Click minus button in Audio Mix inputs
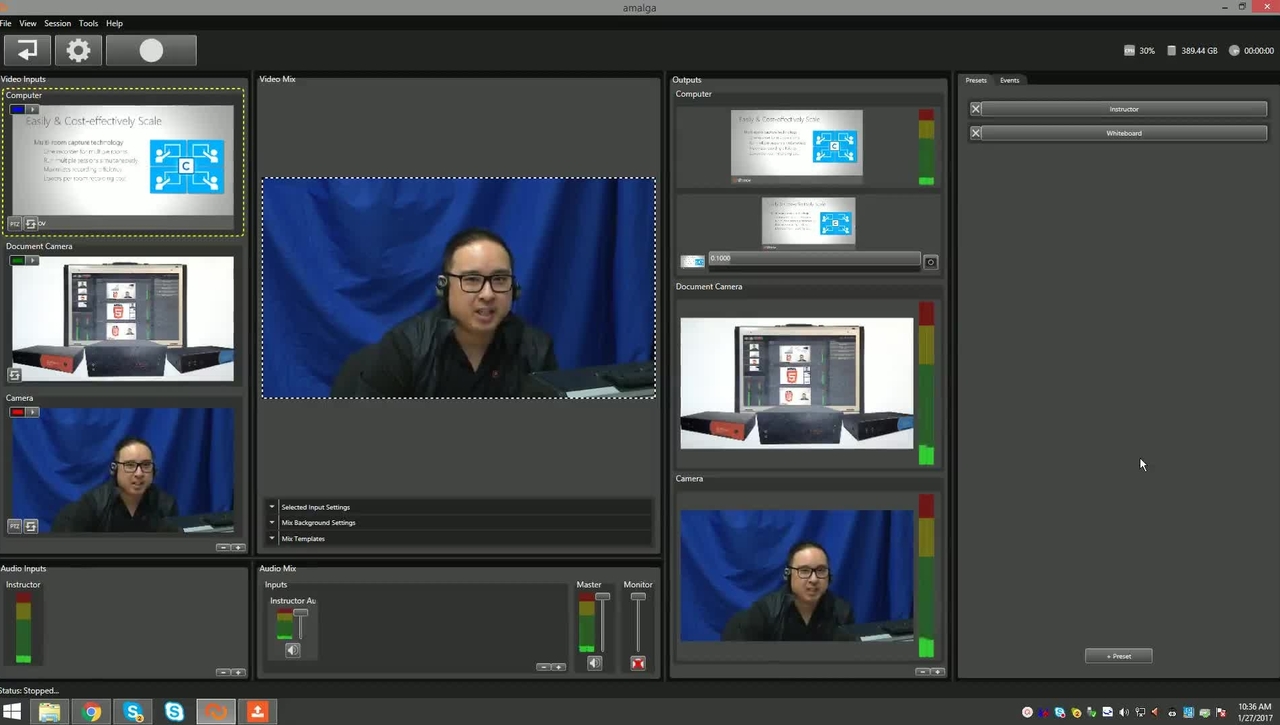This screenshot has width=1280, height=725. pyautogui.click(x=543, y=667)
